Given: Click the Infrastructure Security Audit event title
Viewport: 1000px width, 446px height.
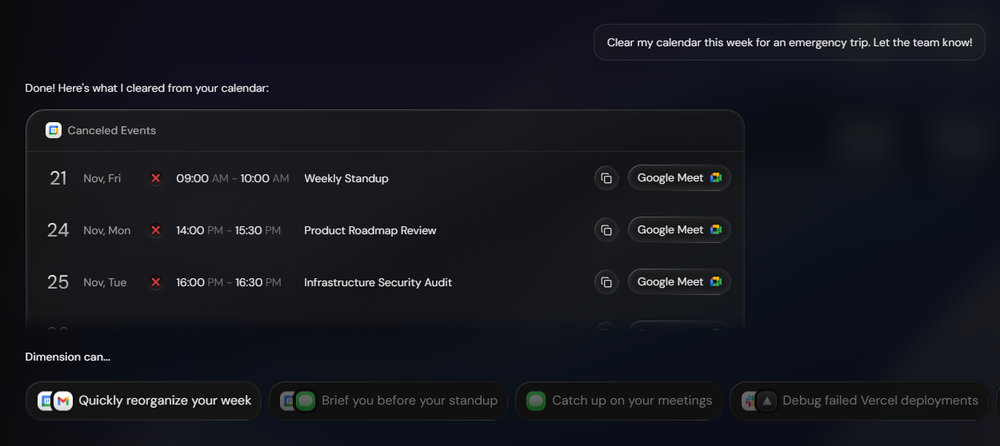Looking at the screenshot, I should point(378,282).
